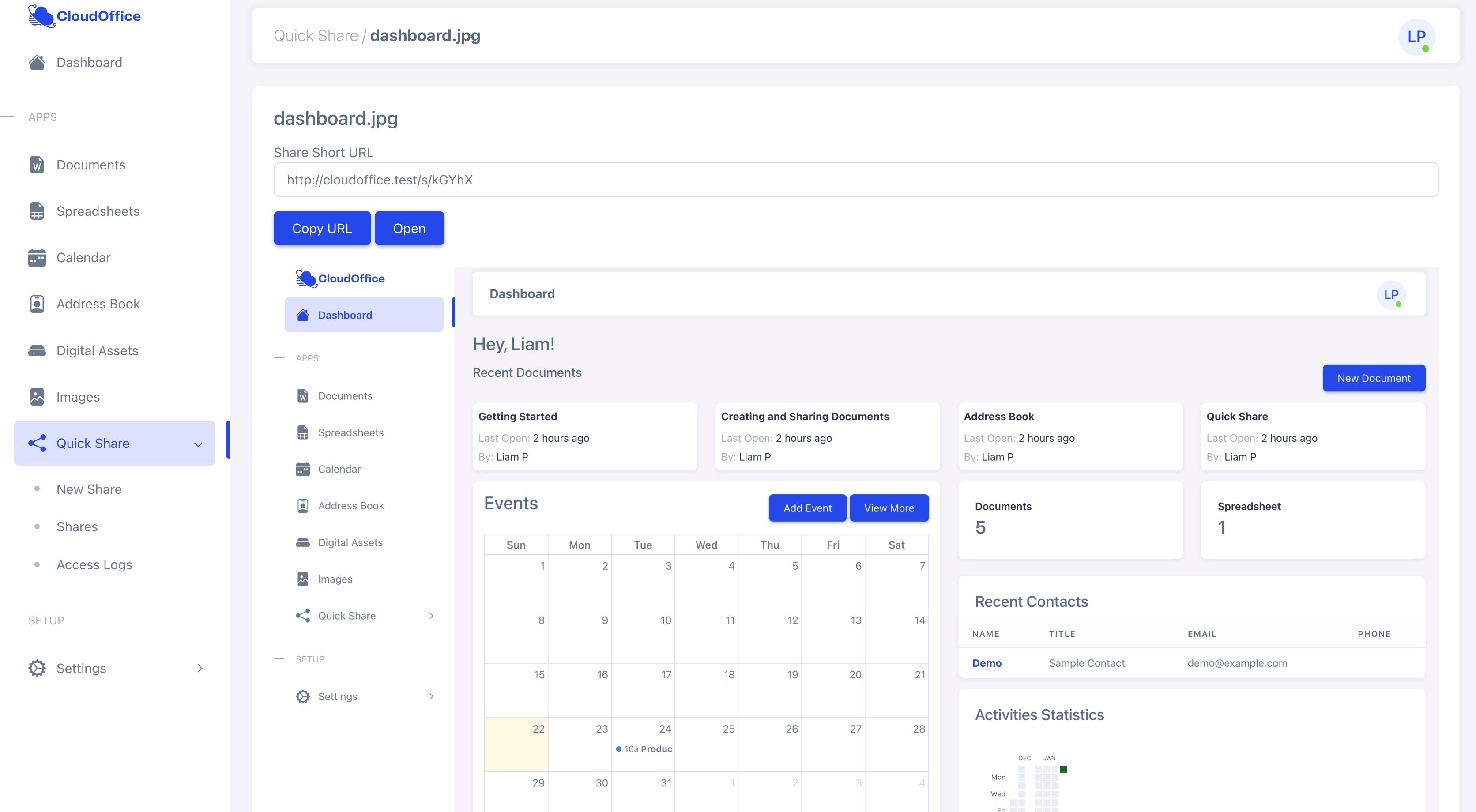Expand the Settings menu chevron in the sidebar
The width and height of the screenshot is (1476, 812).
pyautogui.click(x=200, y=668)
